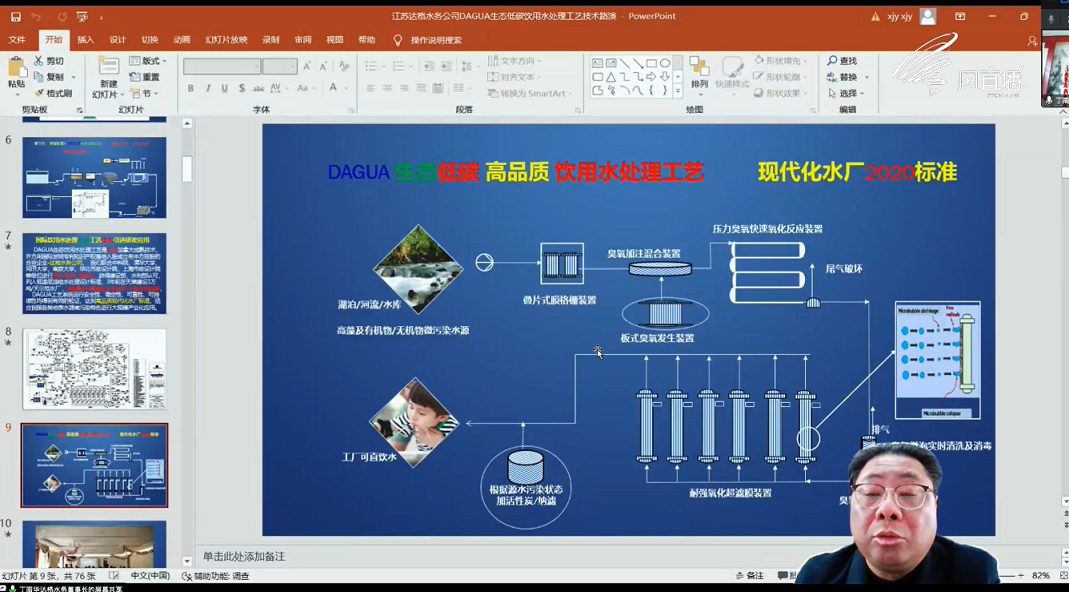1069x592 pixels.
Task: Clear all formatting icon
Action: (x=344, y=66)
